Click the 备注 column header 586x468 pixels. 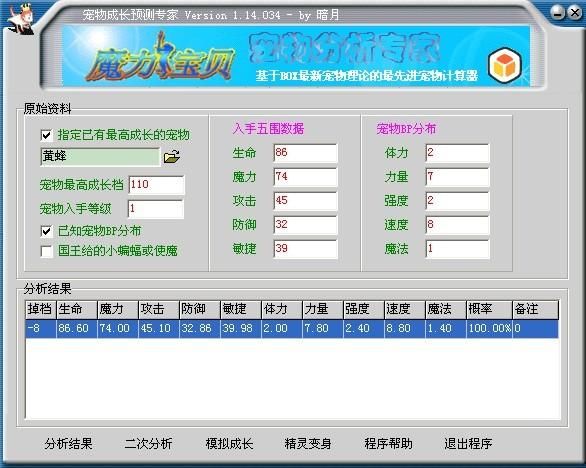point(536,310)
